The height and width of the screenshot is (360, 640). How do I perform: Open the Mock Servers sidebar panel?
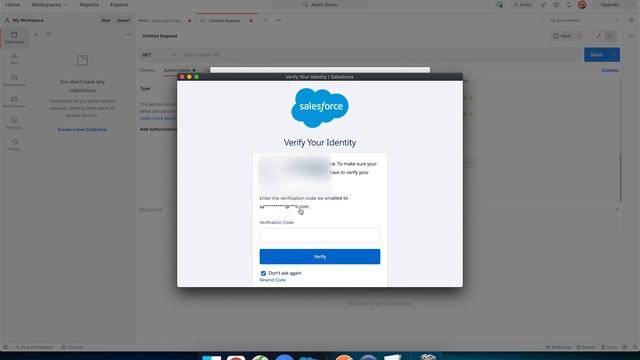pos(14,102)
